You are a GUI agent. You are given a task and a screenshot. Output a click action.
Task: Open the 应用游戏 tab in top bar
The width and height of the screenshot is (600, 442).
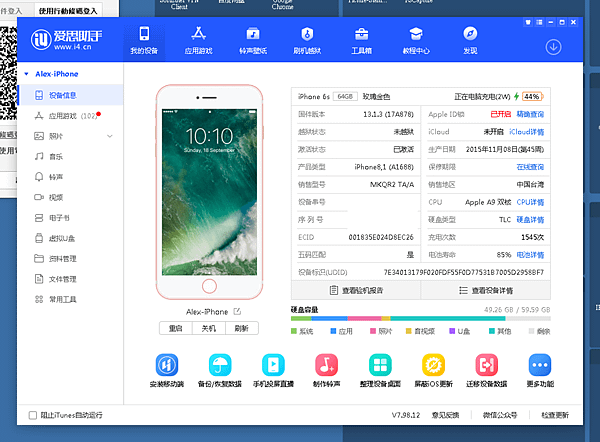coord(198,41)
